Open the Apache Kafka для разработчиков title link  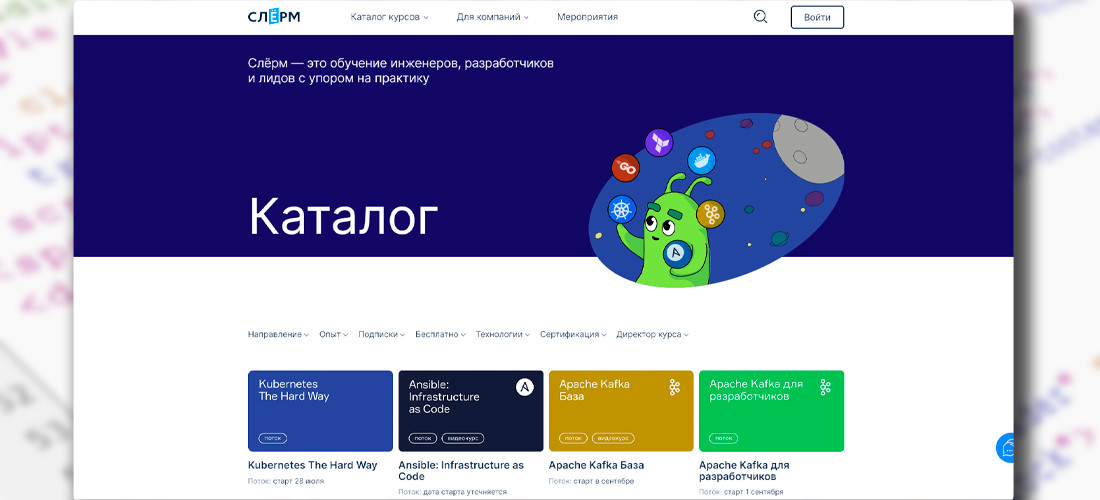744,471
